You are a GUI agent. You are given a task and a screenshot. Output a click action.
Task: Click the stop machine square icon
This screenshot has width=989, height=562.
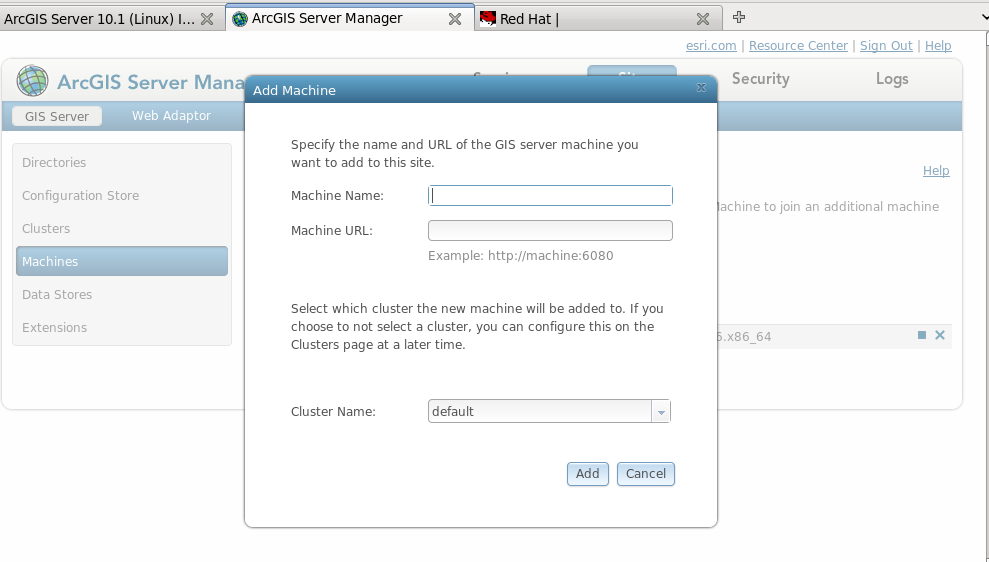922,335
